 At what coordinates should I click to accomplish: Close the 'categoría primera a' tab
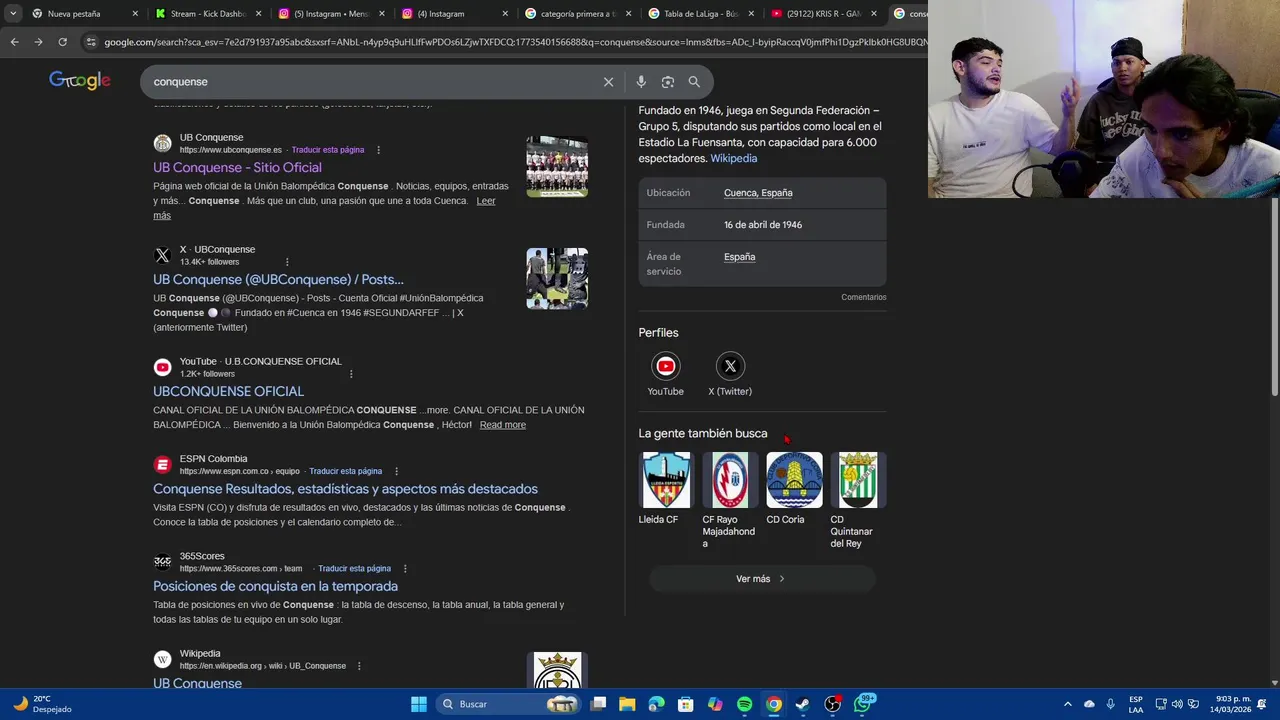tap(628, 14)
